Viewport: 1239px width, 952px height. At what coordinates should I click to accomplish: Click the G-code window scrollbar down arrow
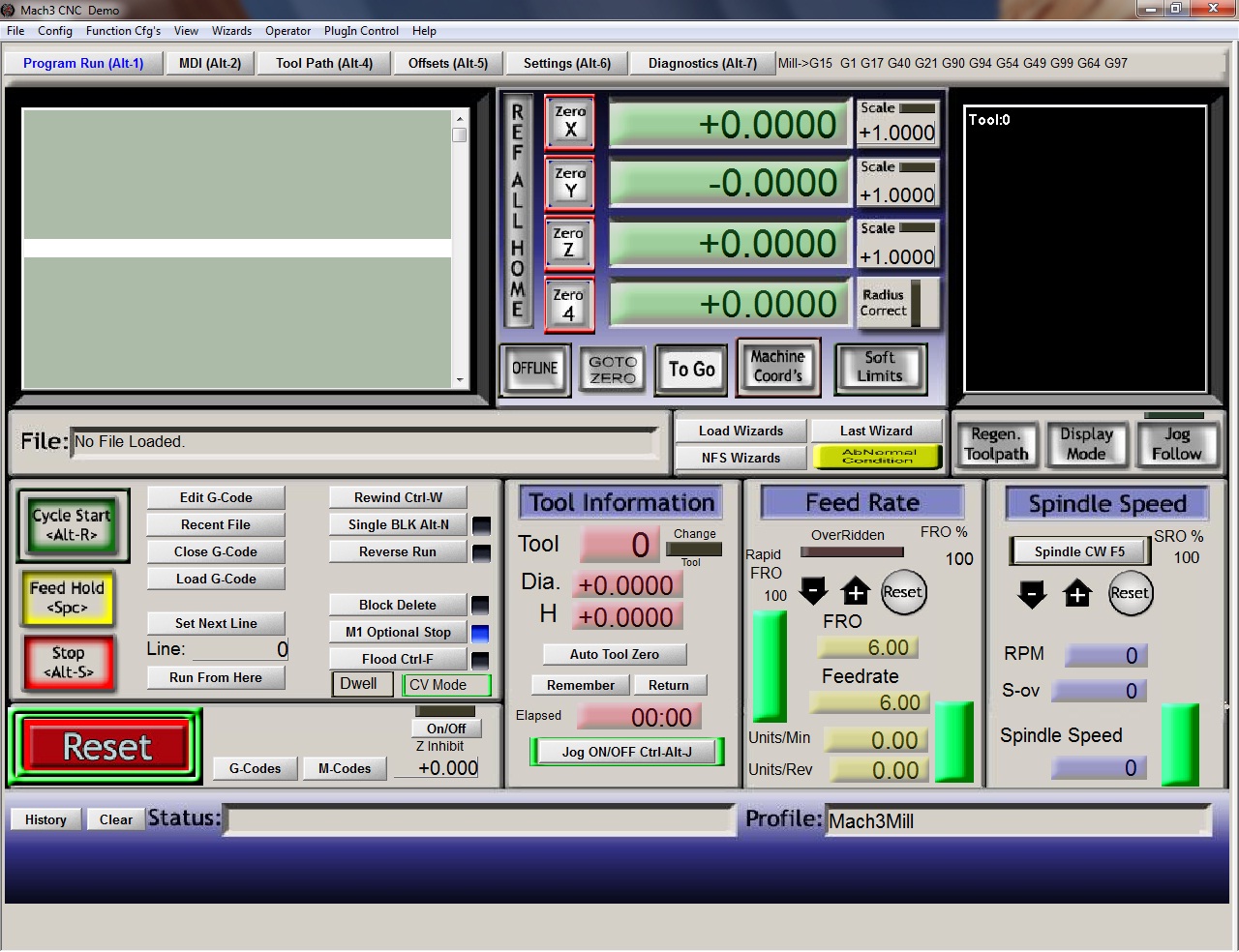pos(460,381)
